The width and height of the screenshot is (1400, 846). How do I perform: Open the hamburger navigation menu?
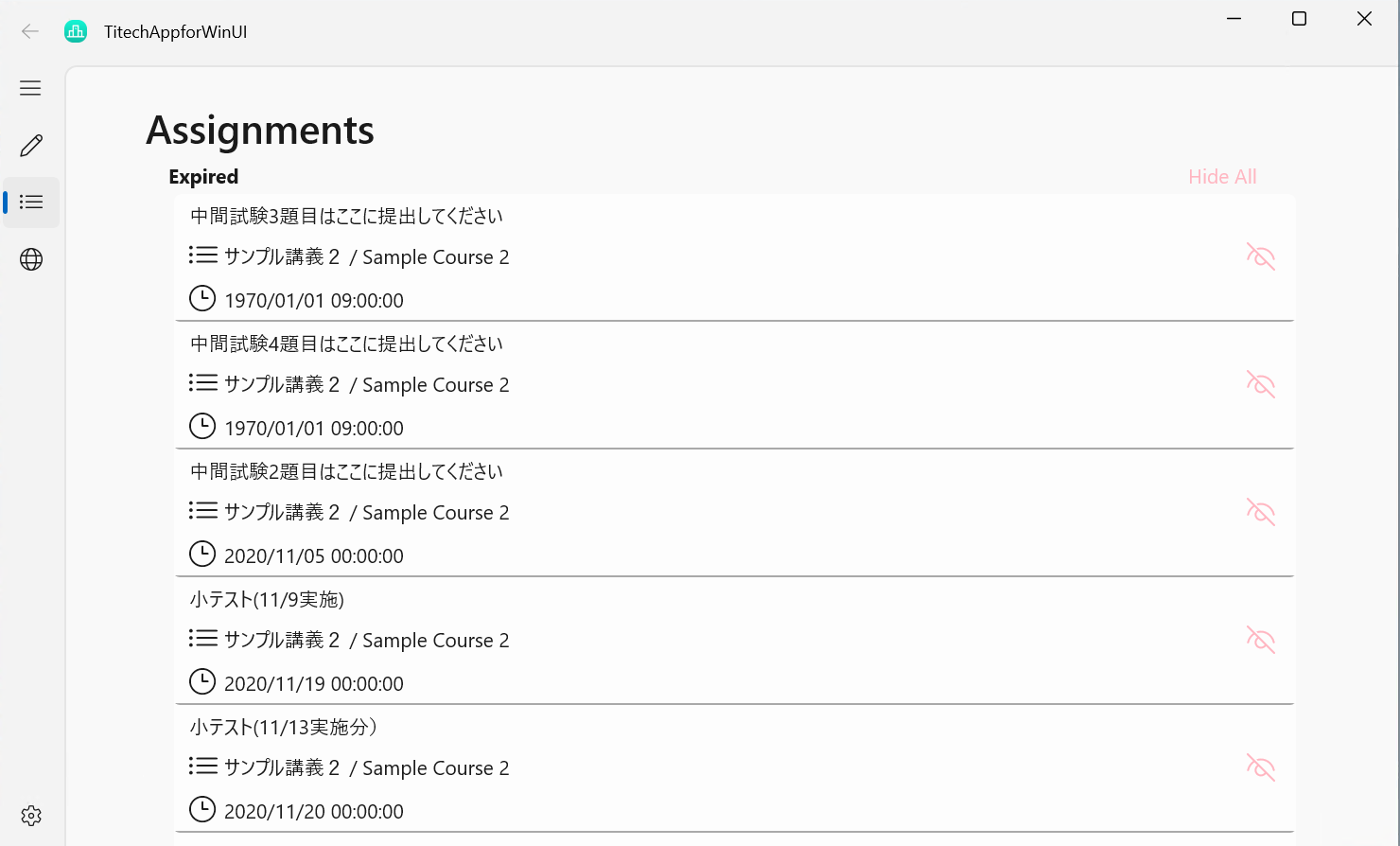tap(30, 88)
